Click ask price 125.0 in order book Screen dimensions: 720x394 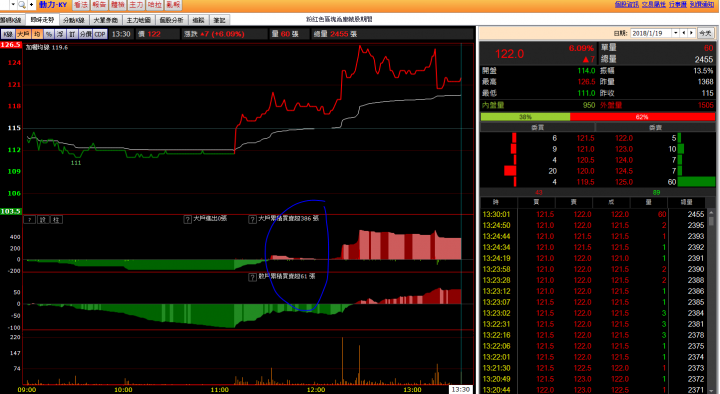(x=624, y=182)
